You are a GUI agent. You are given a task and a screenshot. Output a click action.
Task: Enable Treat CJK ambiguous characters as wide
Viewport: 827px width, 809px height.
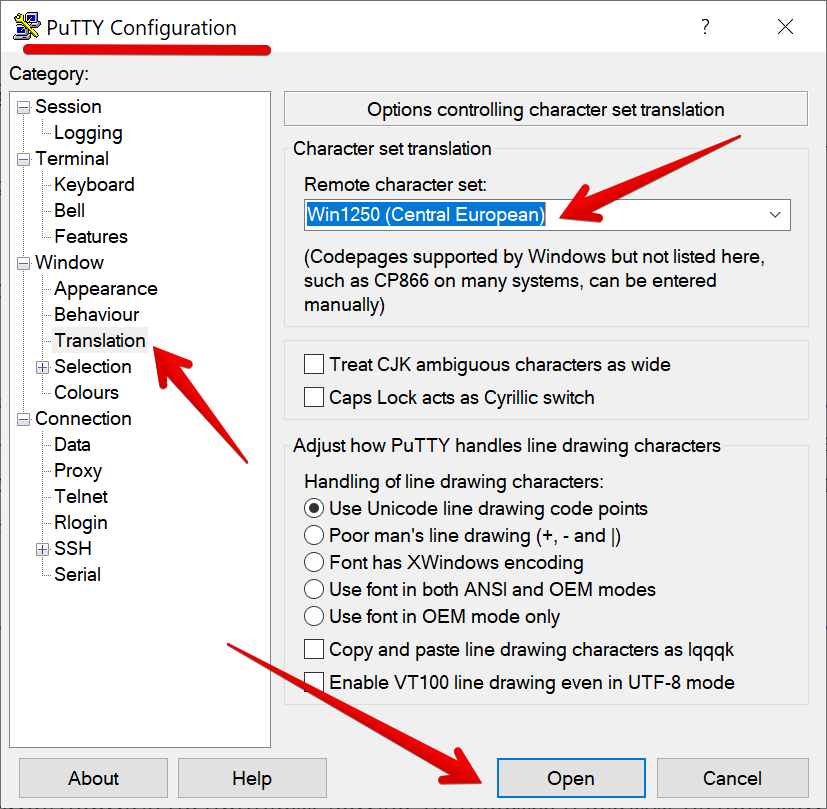point(314,364)
